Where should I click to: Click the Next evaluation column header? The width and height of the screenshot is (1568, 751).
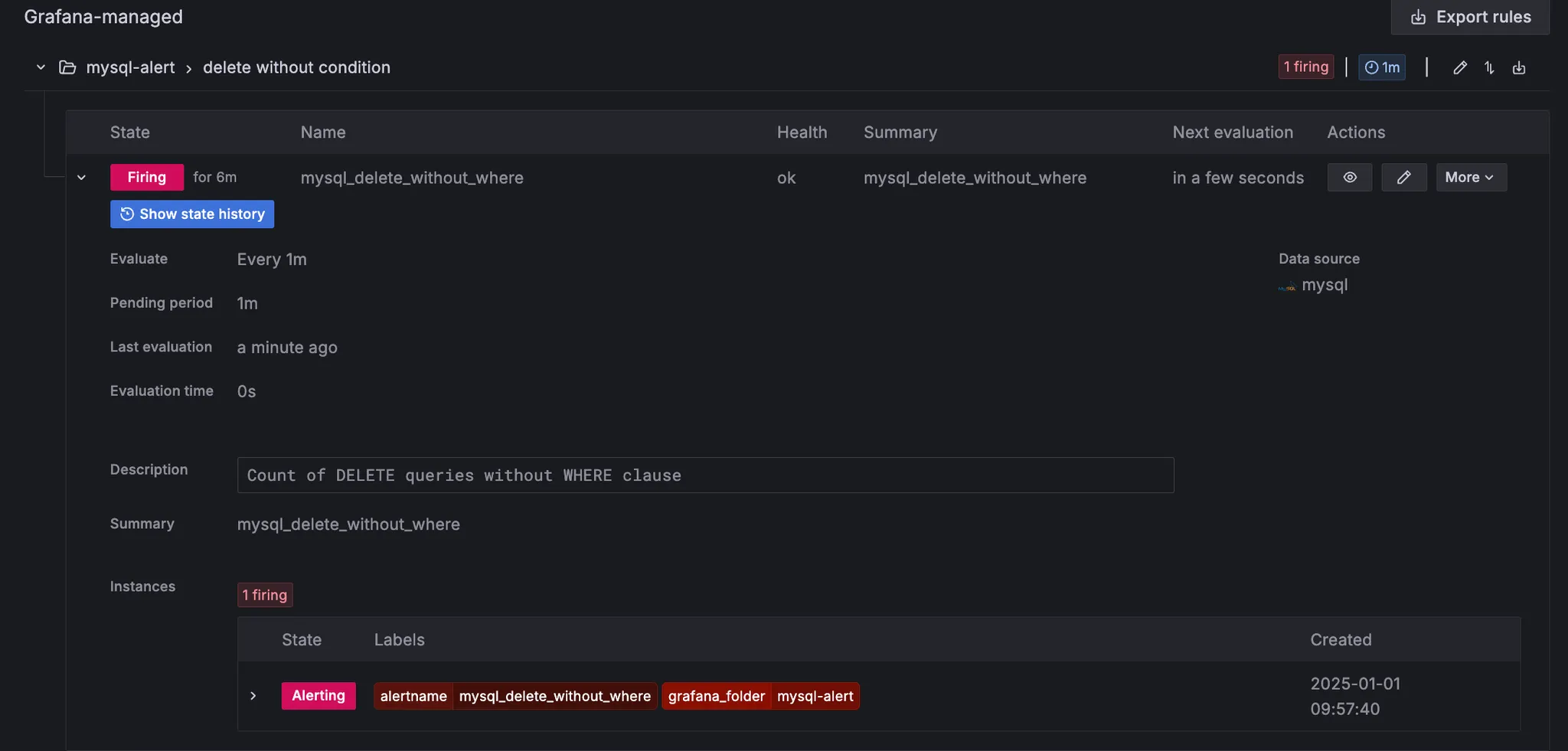(1233, 132)
